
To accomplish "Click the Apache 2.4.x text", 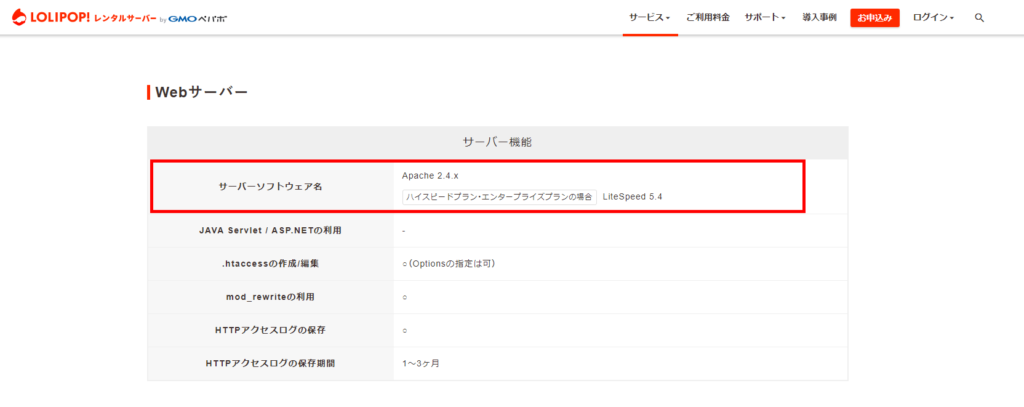I will (430, 176).
